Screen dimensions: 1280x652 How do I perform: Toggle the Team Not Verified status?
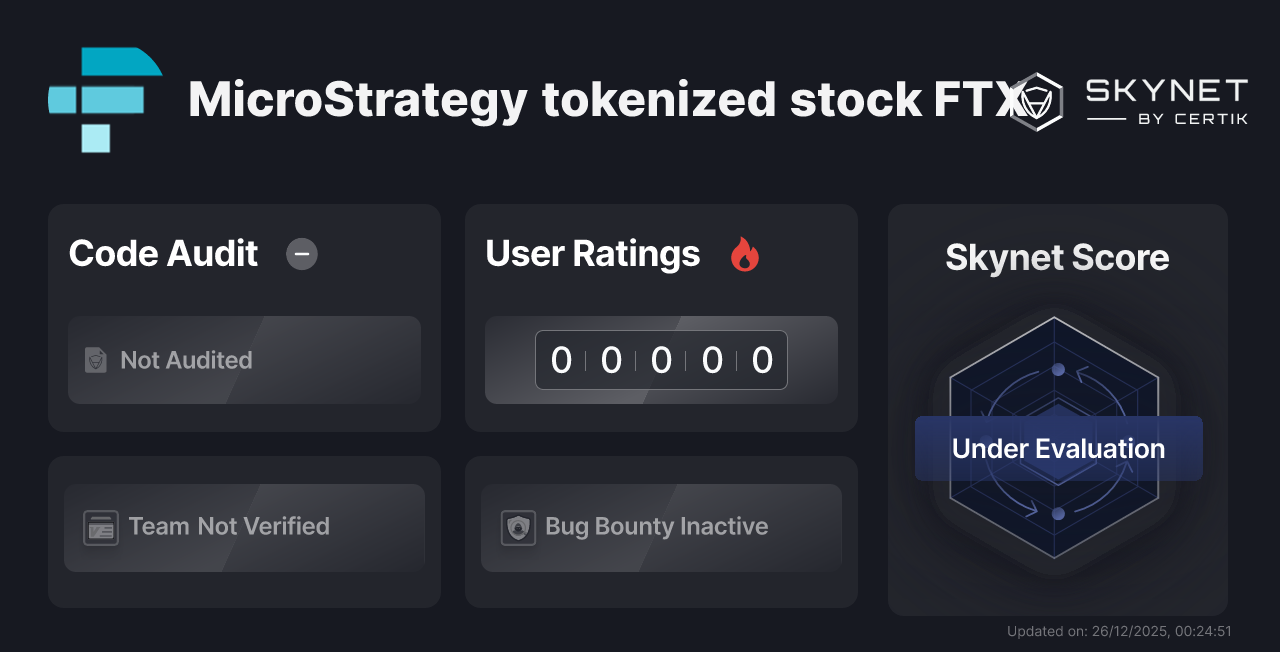coord(244,527)
